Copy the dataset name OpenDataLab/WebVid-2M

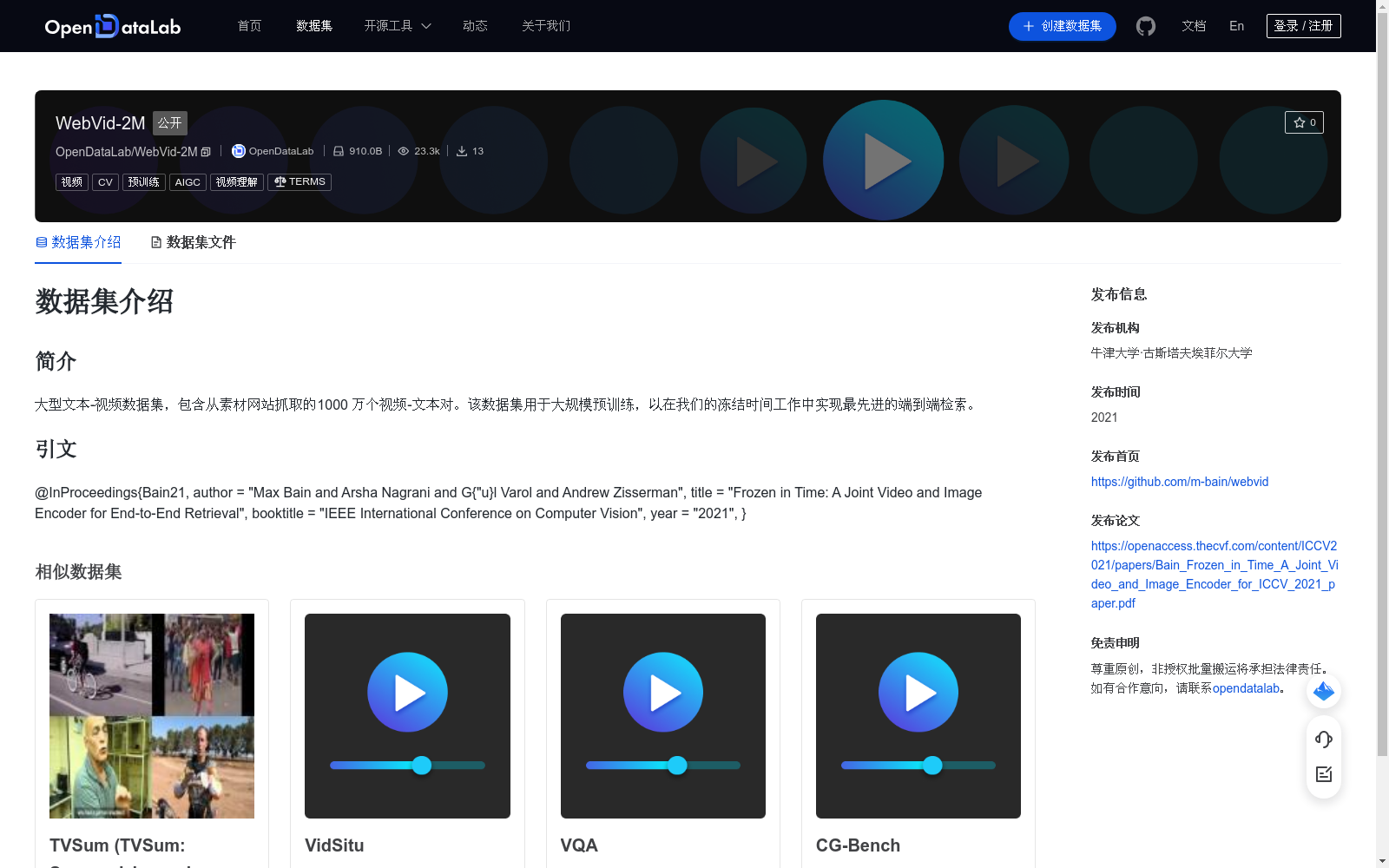[x=205, y=151]
